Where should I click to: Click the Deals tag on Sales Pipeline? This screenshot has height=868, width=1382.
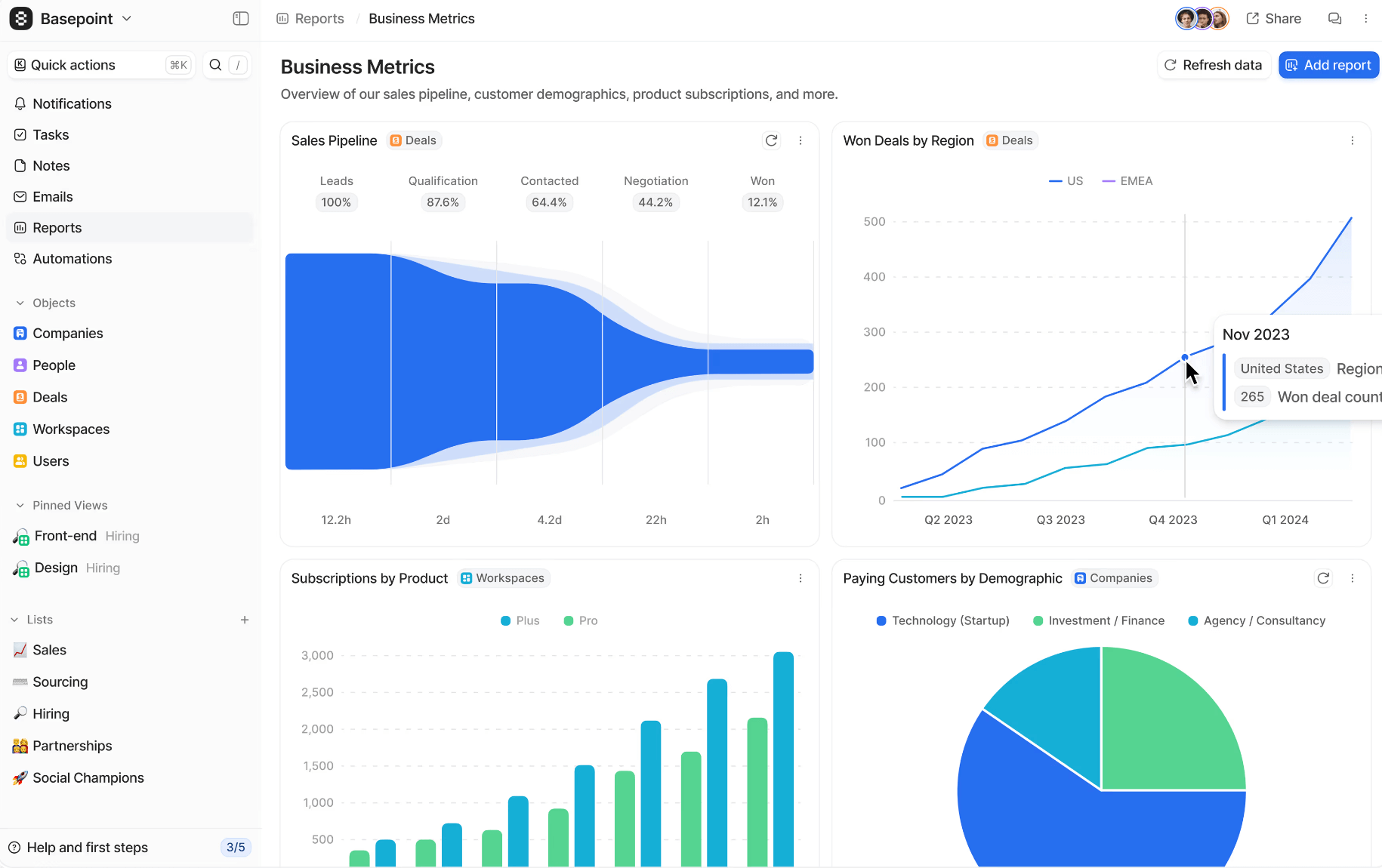414,140
